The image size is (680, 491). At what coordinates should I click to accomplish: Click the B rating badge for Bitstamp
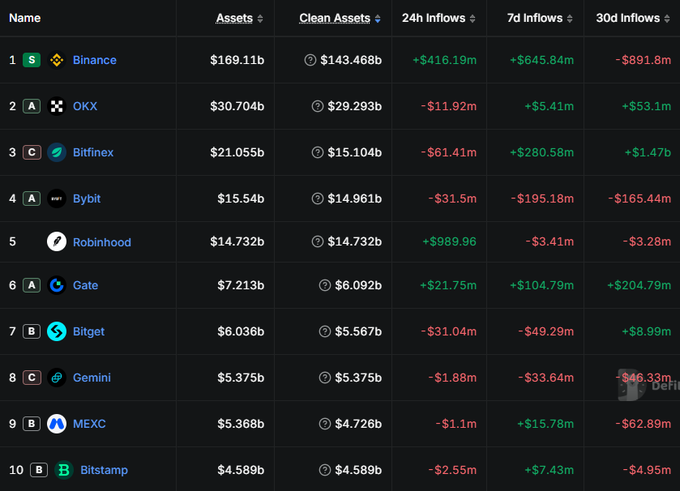click(39, 470)
